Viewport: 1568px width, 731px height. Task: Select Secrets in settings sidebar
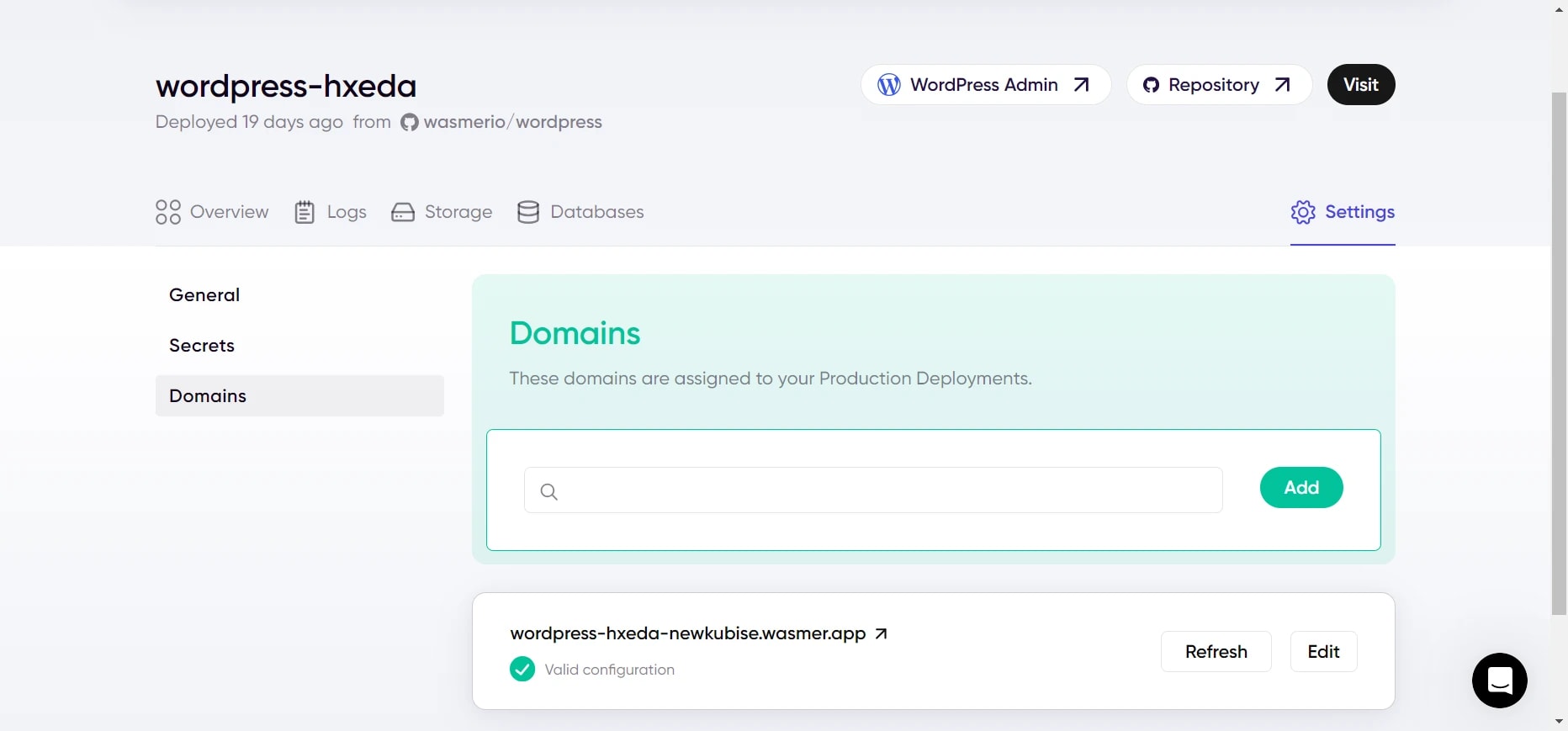(x=299, y=346)
